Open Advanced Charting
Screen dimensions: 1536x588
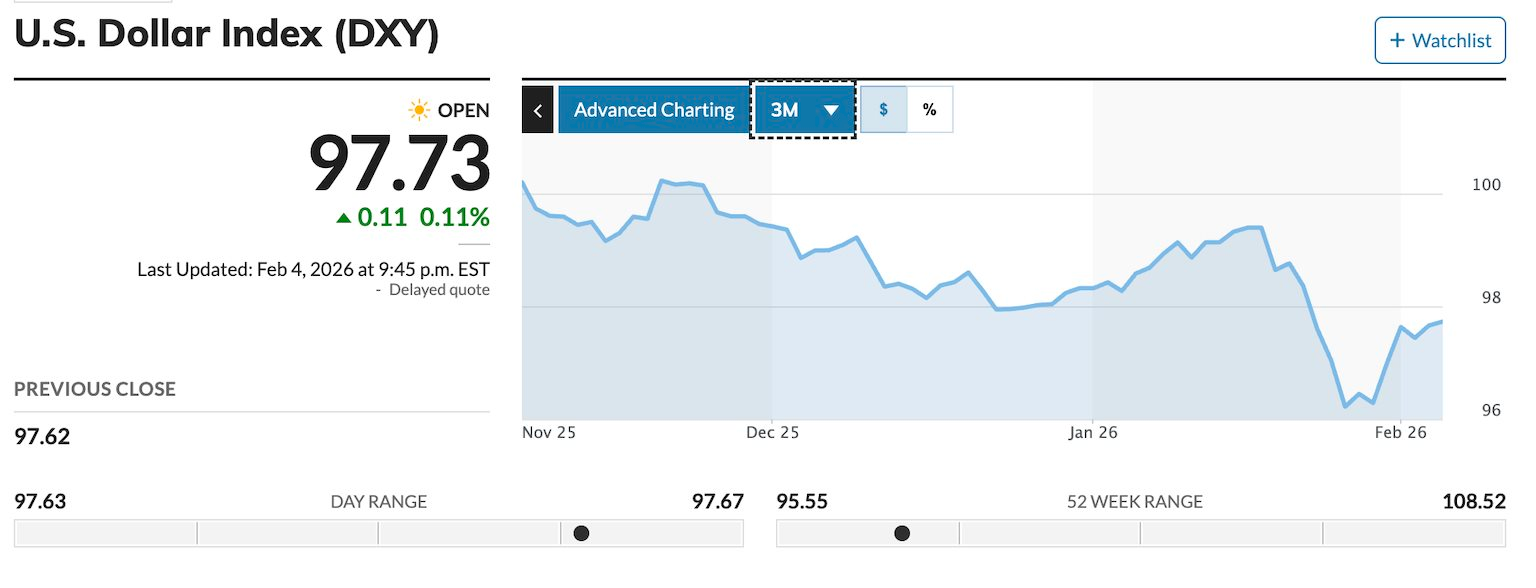(x=654, y=110)
